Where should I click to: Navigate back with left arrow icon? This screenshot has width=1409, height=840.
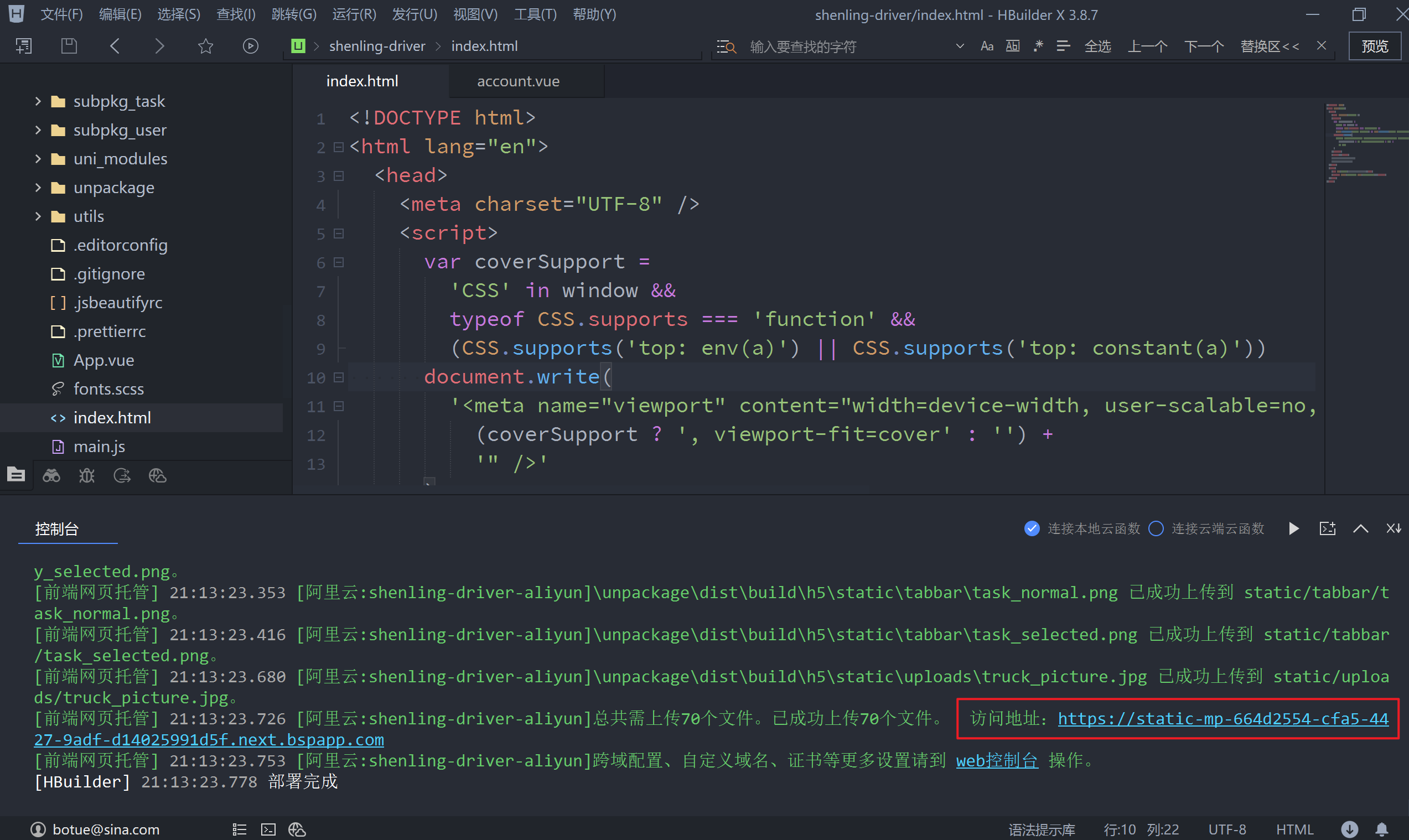(x=115, y=46)
